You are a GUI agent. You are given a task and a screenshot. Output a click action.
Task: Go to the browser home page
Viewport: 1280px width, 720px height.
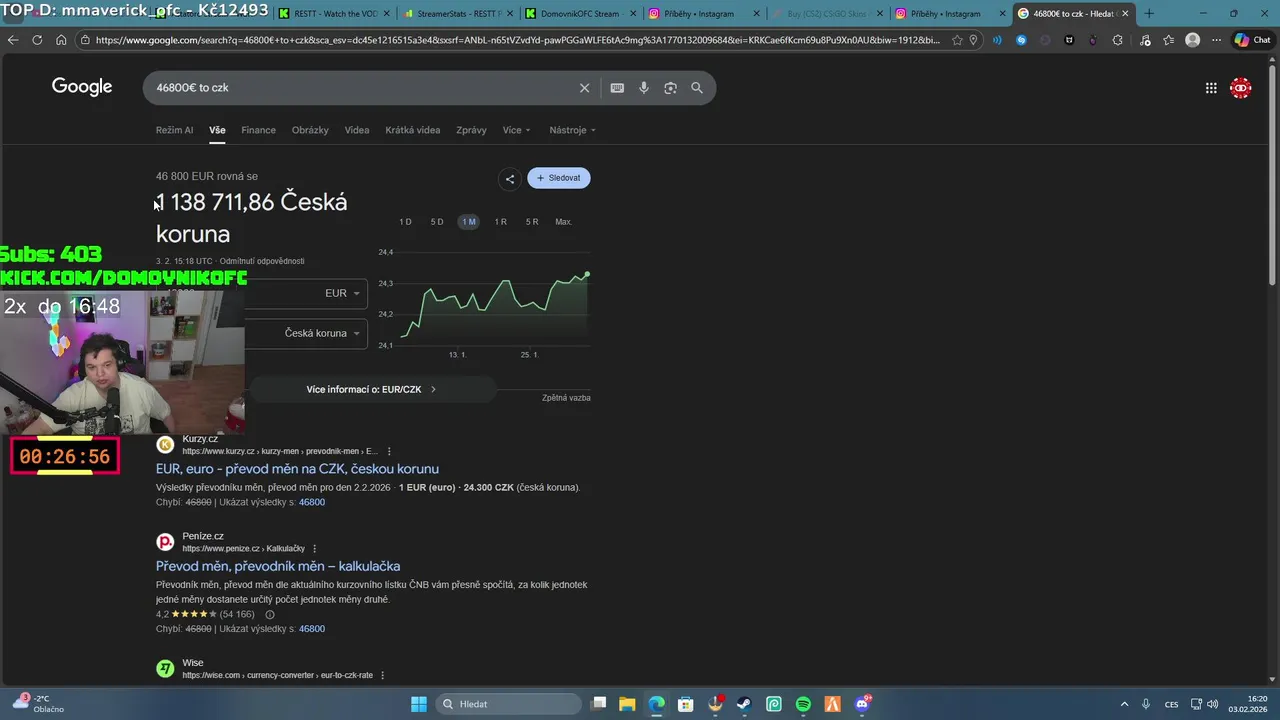pos(61,40)
